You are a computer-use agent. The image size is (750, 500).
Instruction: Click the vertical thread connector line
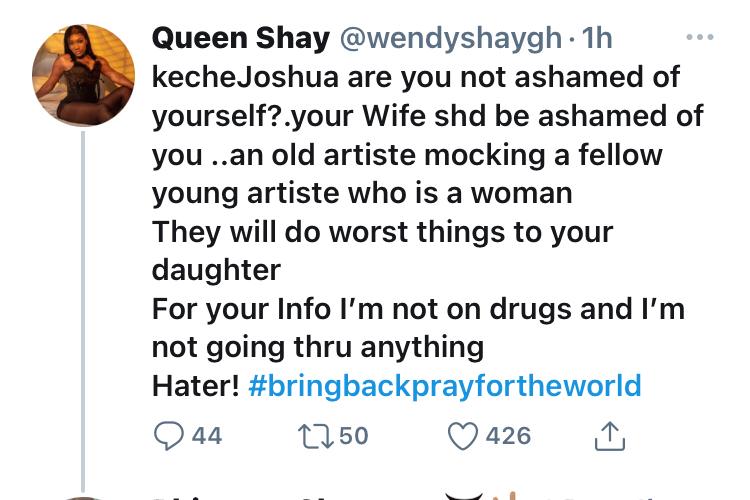pyautogui.click(x=83, y=311)
